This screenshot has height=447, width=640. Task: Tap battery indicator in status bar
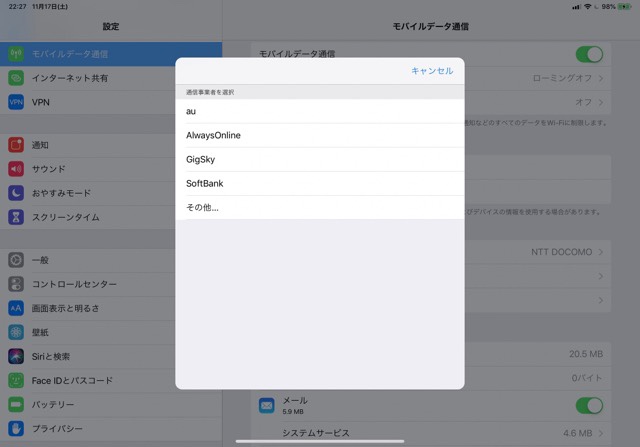pyautogui.click(x=624, y=7)
